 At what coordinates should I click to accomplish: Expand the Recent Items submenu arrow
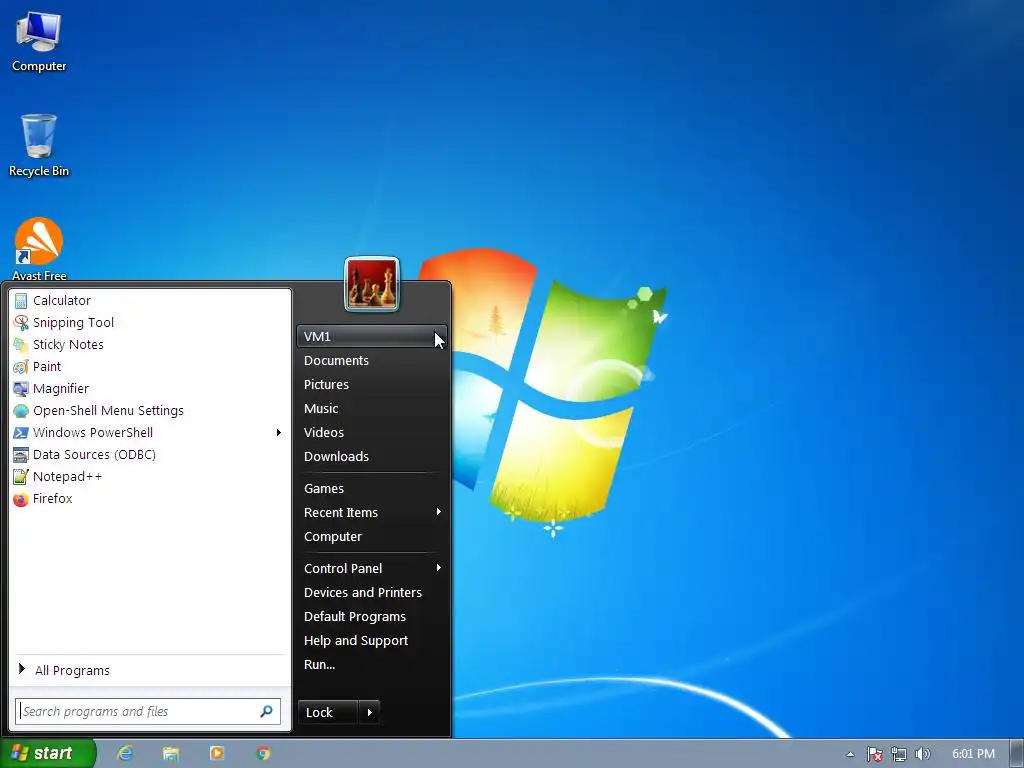439,512
